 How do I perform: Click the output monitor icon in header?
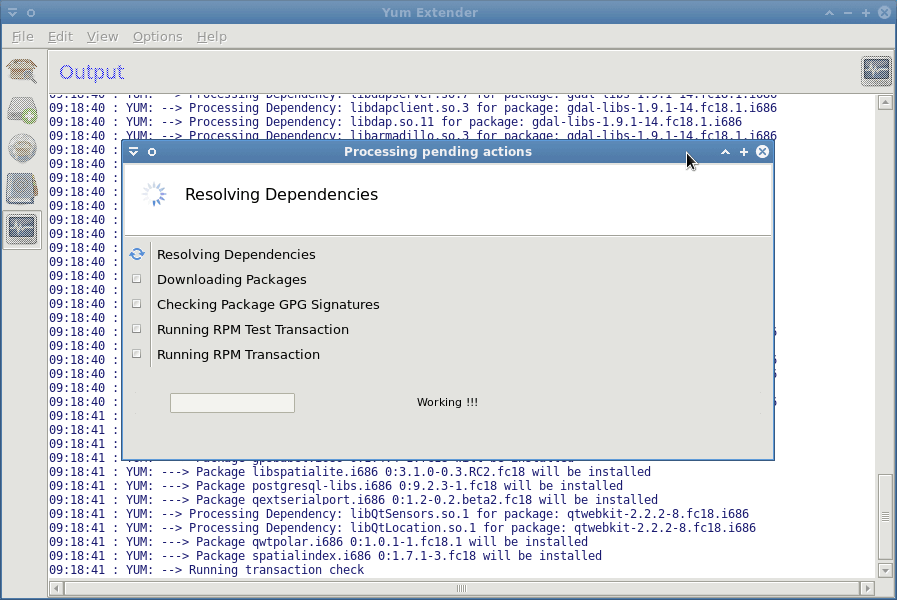pos(876,71)
